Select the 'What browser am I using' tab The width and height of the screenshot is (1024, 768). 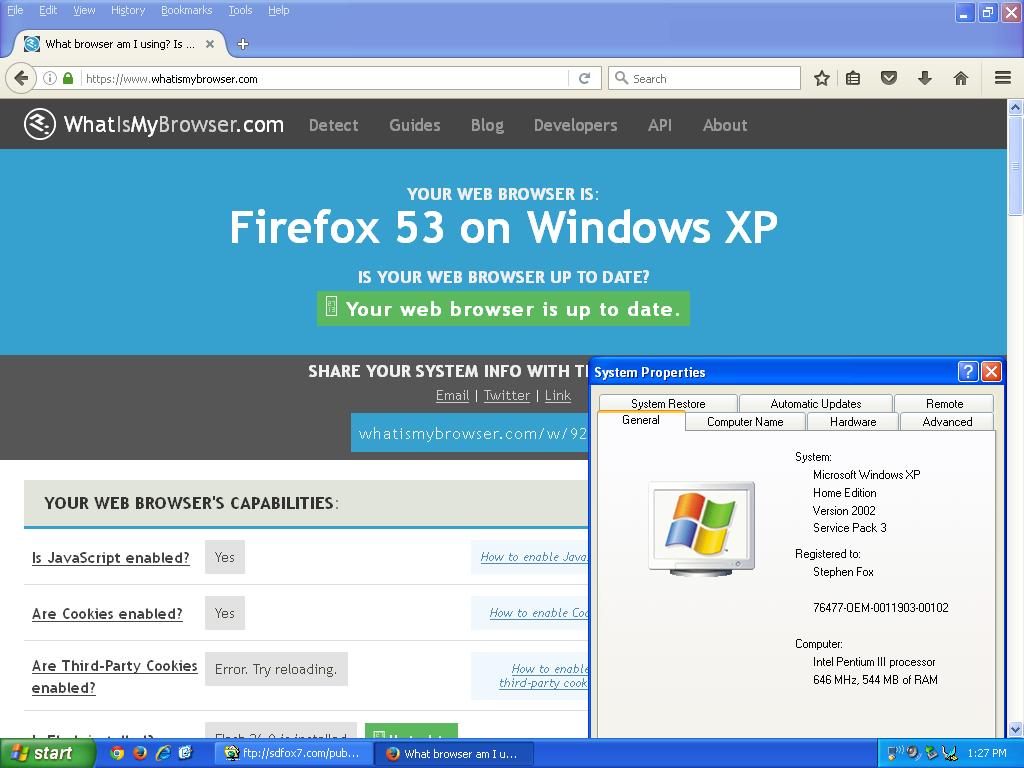[120, 44]
